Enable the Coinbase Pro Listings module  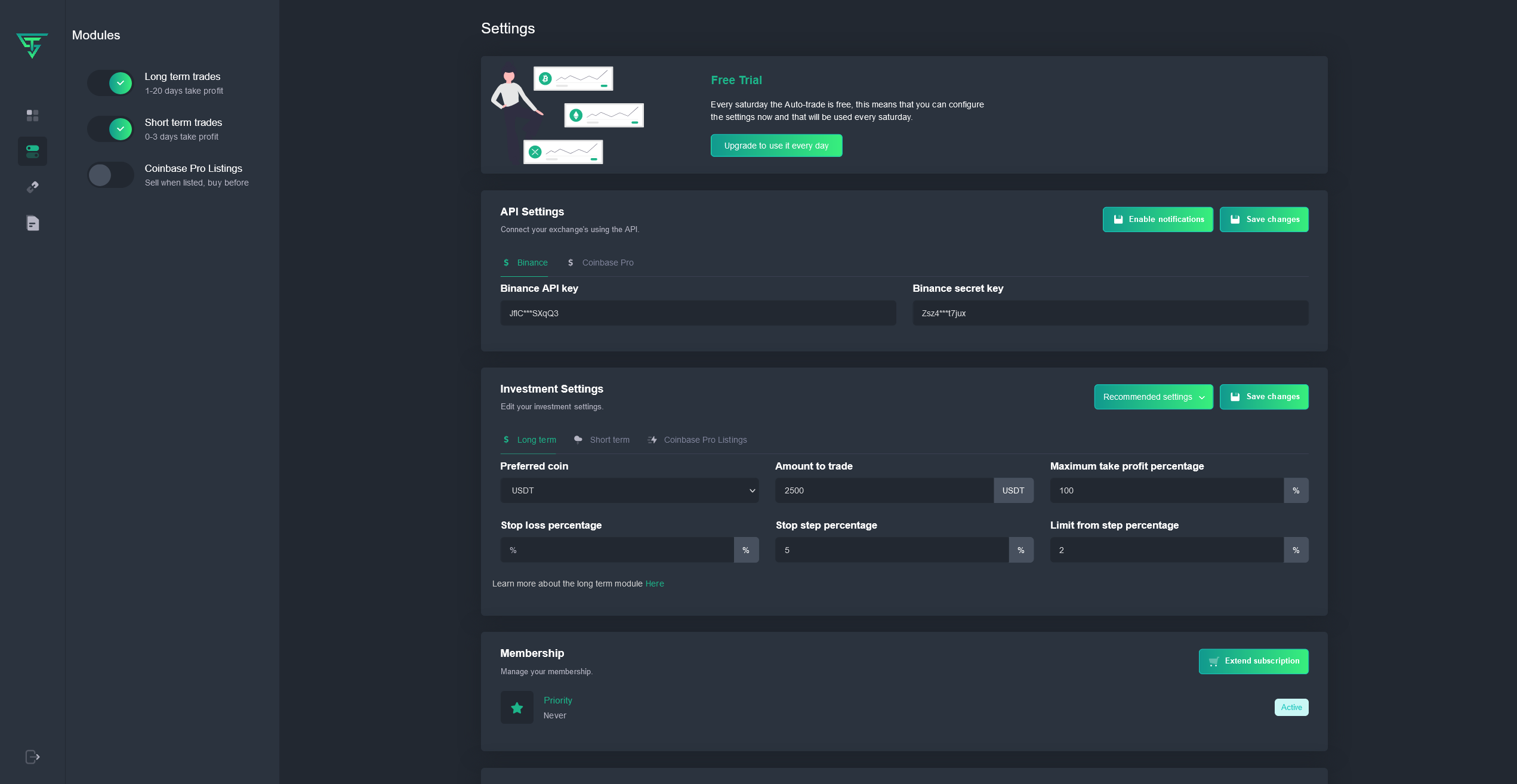click(111, 175)
